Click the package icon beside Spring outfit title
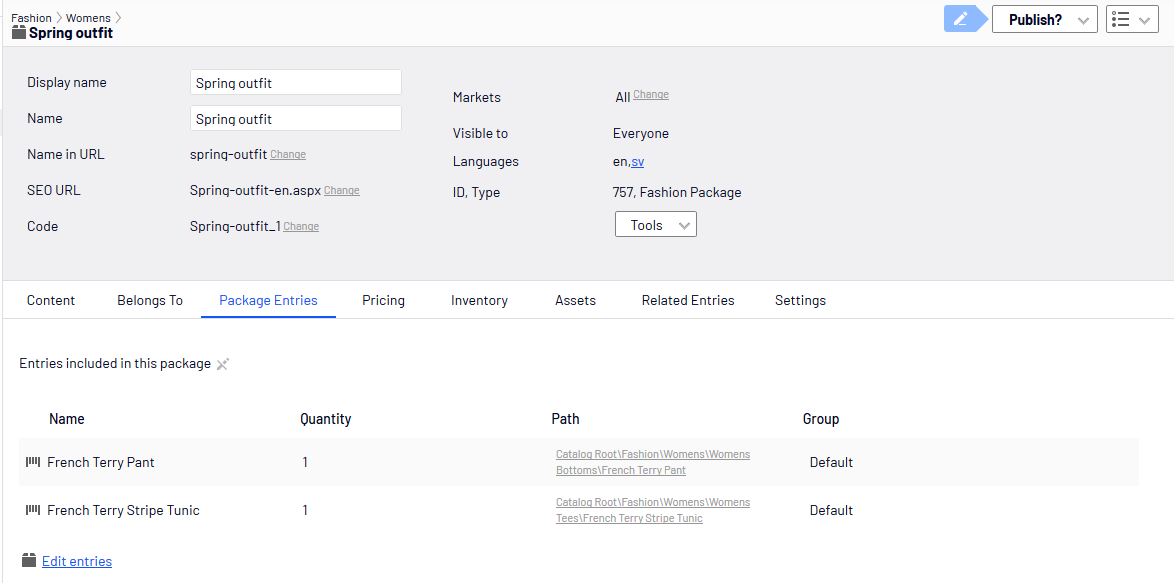This screenshot has width=1174, height=583. tap(19, 33)
